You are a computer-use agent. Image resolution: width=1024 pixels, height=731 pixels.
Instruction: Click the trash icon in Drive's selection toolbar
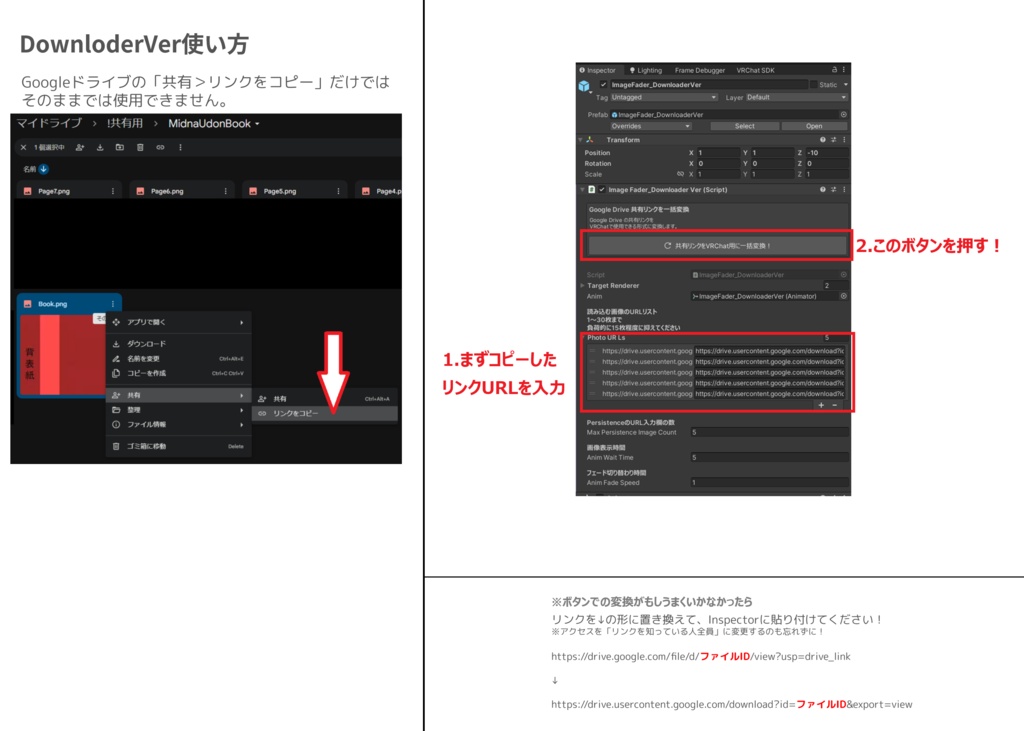[140, 148]
